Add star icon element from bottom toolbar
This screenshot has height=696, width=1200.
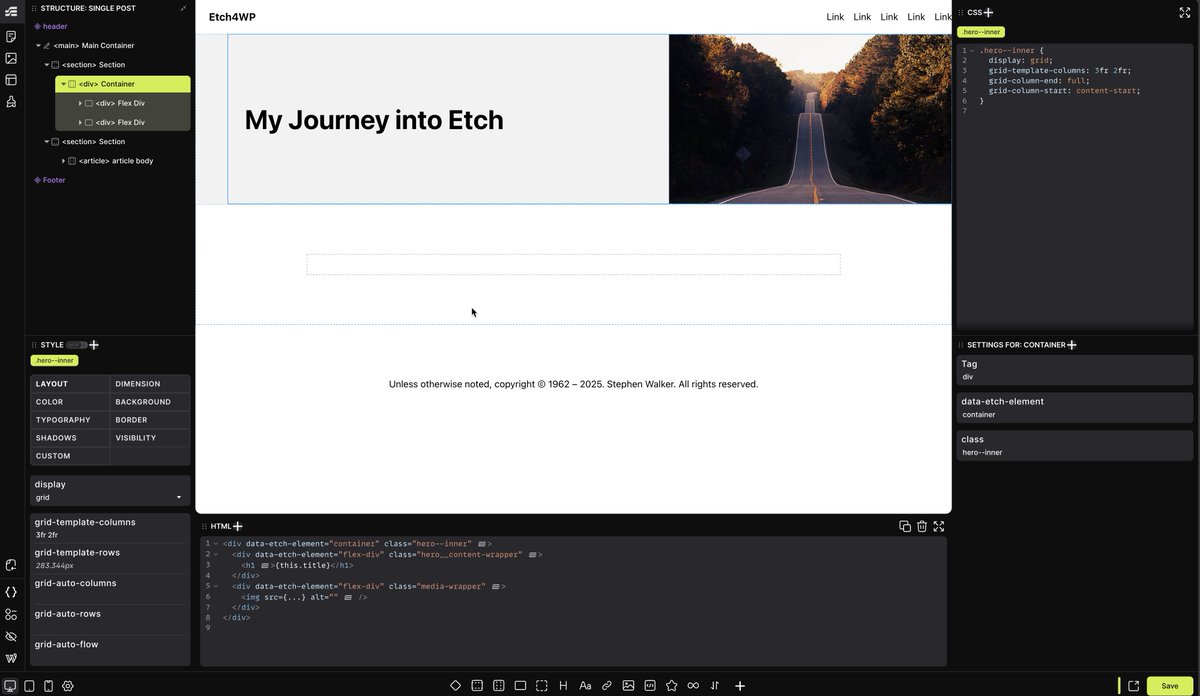click(x=671, y=686)
